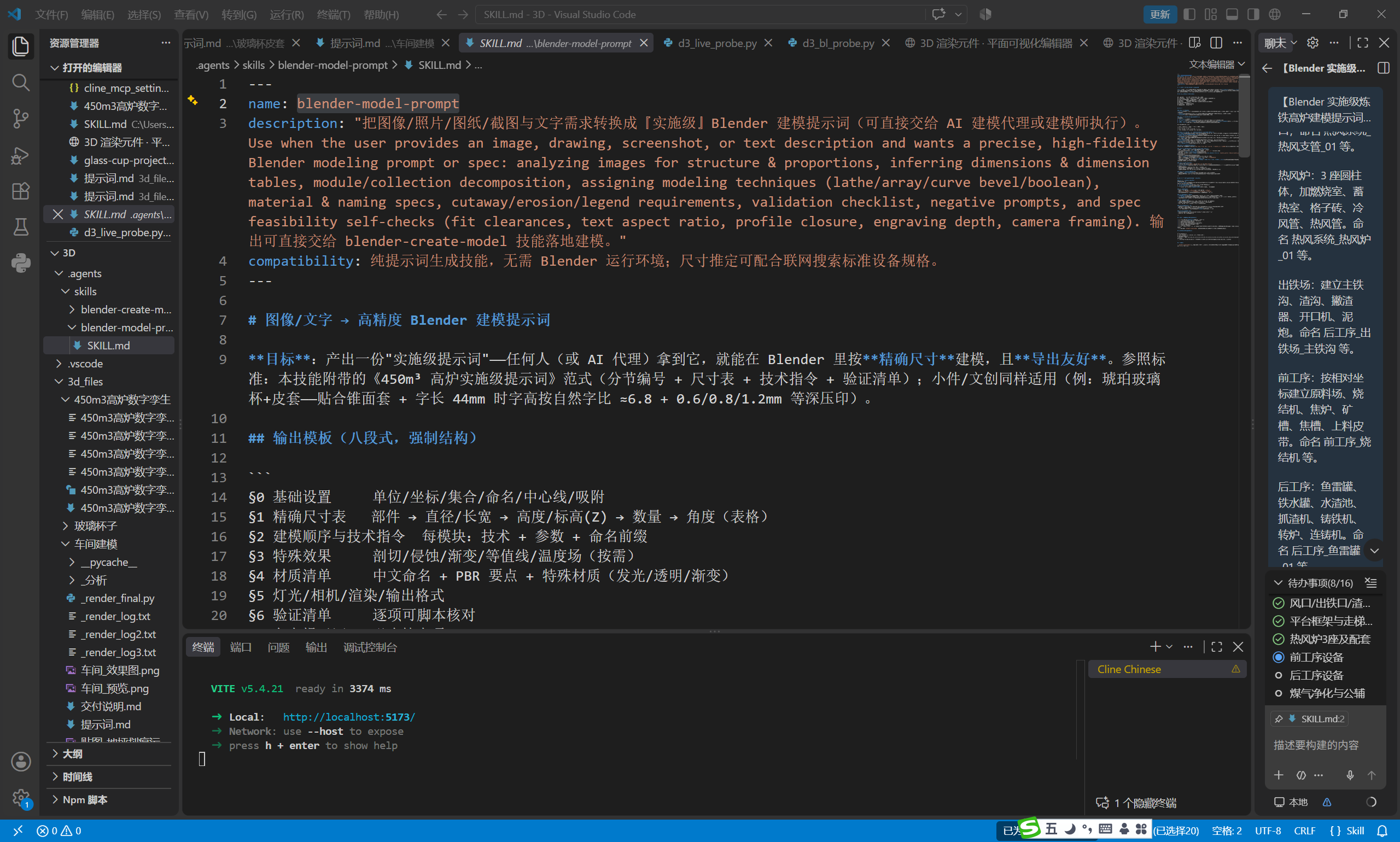Open the Accounts menu icon

pos(20,762)
